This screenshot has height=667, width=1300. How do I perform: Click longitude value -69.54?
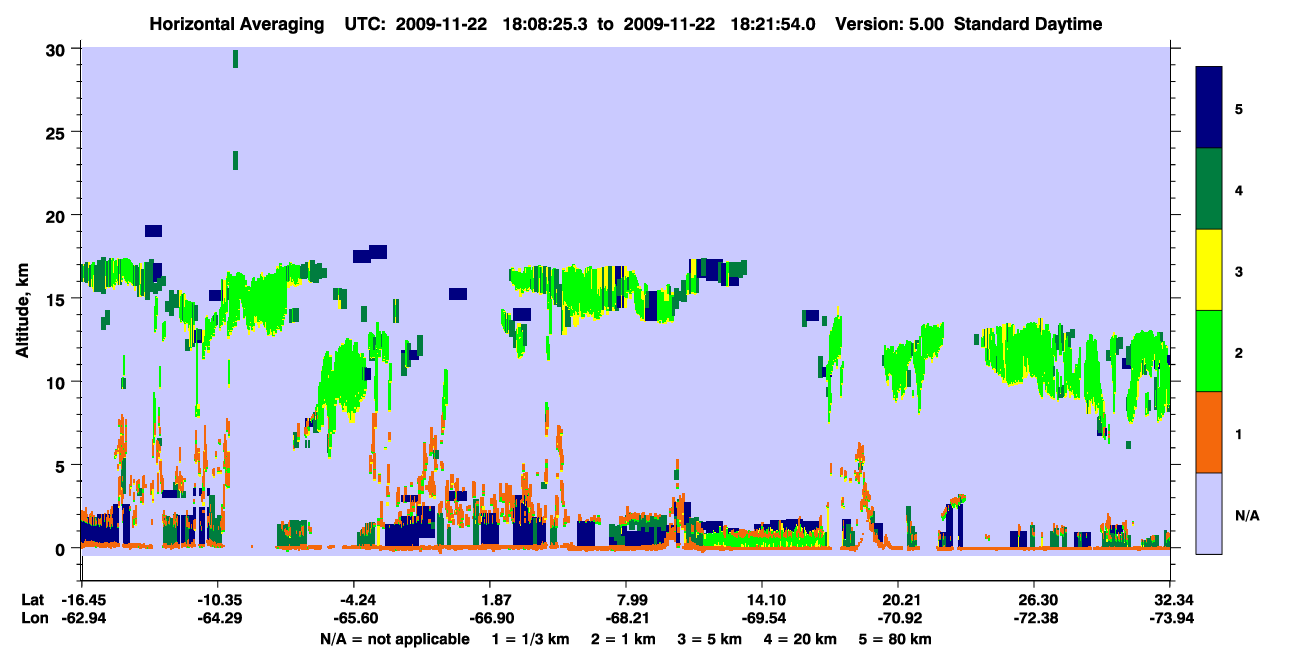point(762,618)
